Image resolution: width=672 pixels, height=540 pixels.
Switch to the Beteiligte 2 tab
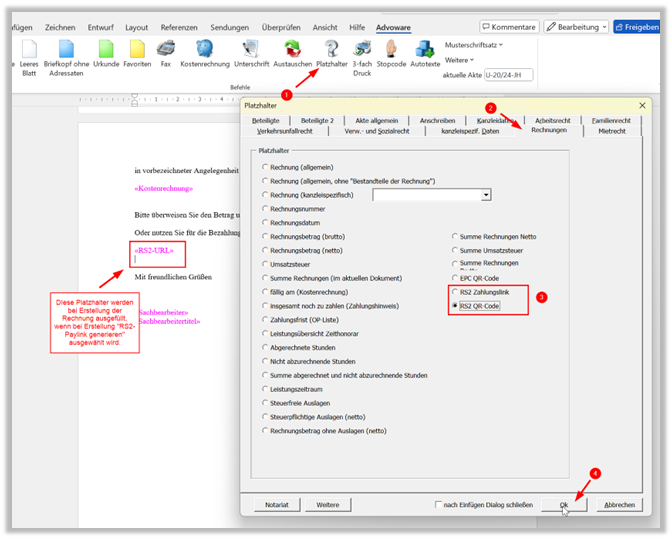[x=317, y=120]
